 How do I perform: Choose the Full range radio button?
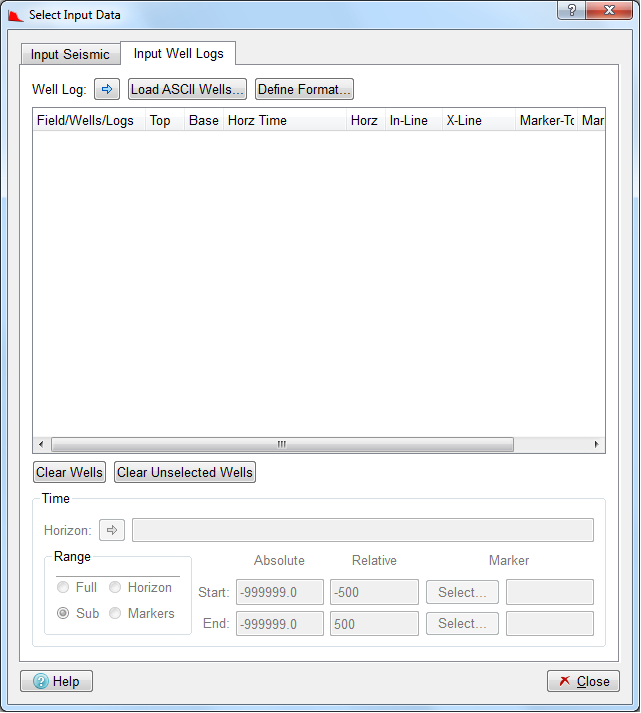point(63,587)
